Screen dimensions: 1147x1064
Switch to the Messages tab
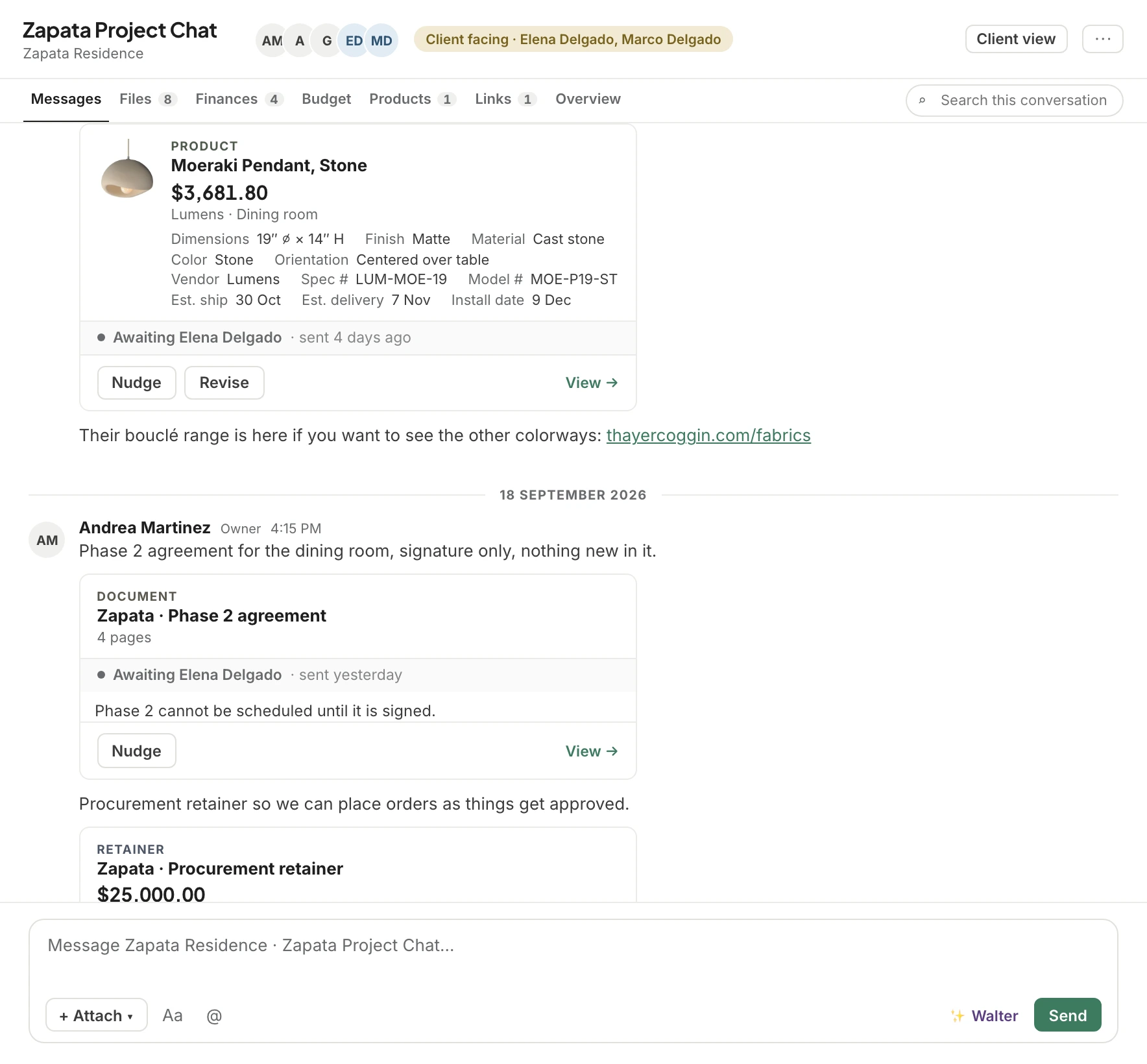point(66,99)
